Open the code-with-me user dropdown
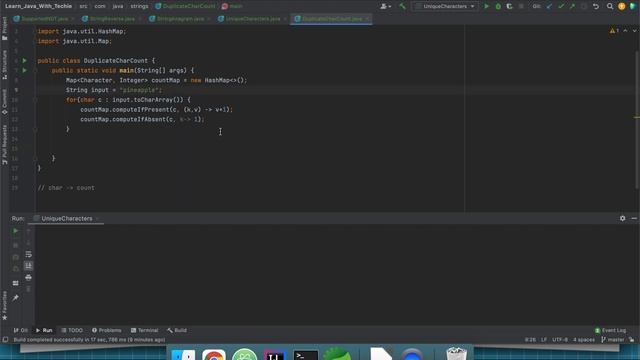The width and height of the screenshot is (640, 360). pyautogui.click(x=386, y=6)
